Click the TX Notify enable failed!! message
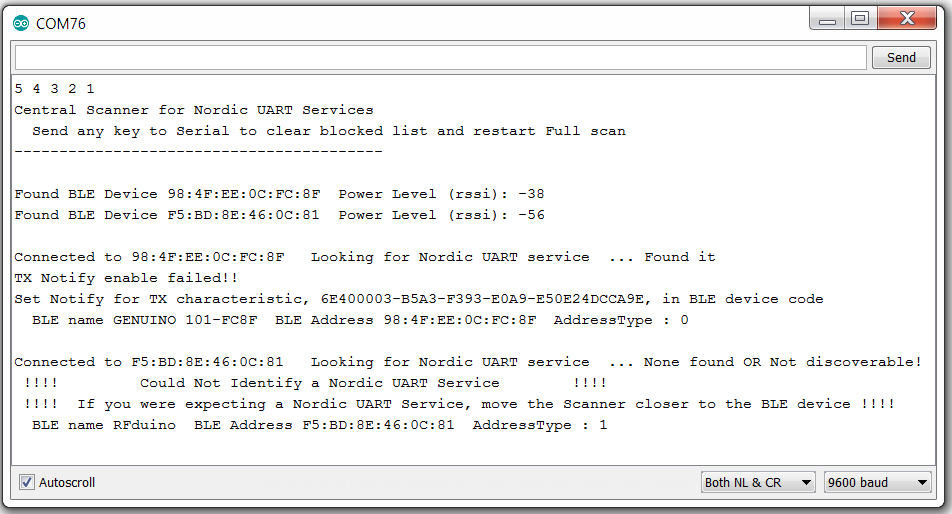The height and width of the screenshot is (514, 952). click(126, 278)
